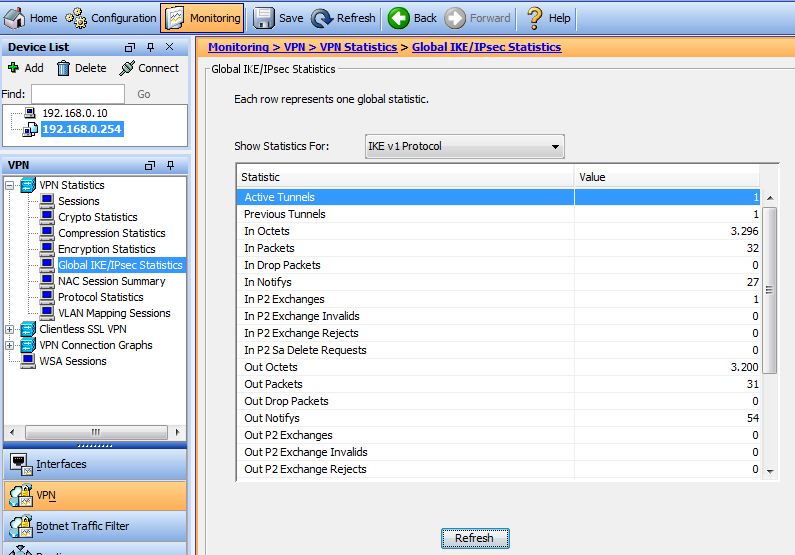Open Help with the question mark icon

pyautogui.click(x=548, y=18)
